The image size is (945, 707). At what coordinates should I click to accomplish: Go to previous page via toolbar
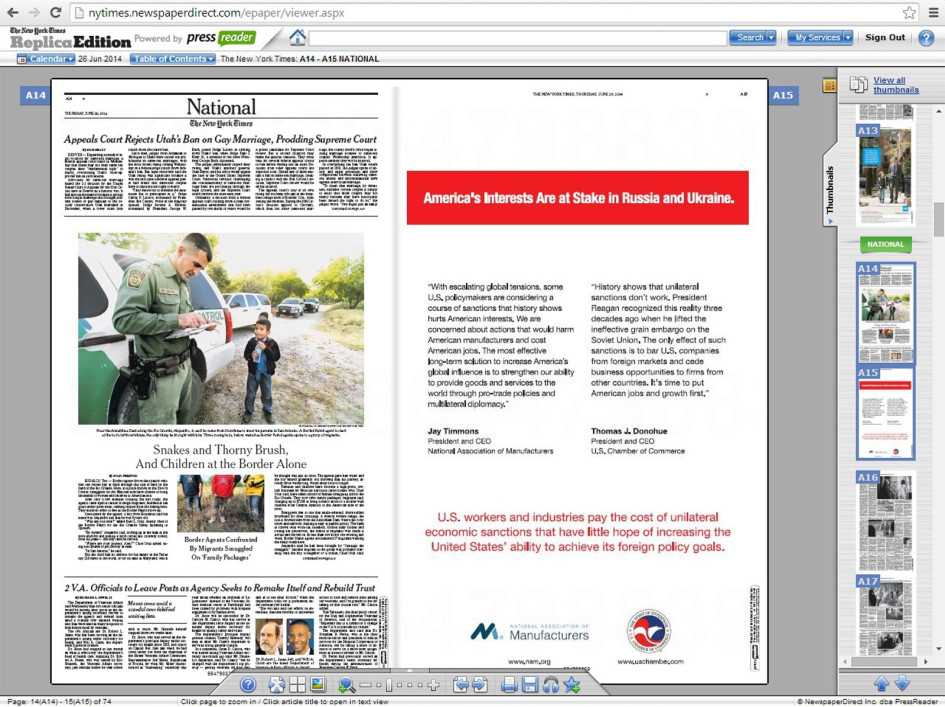[x=461, y=685]
